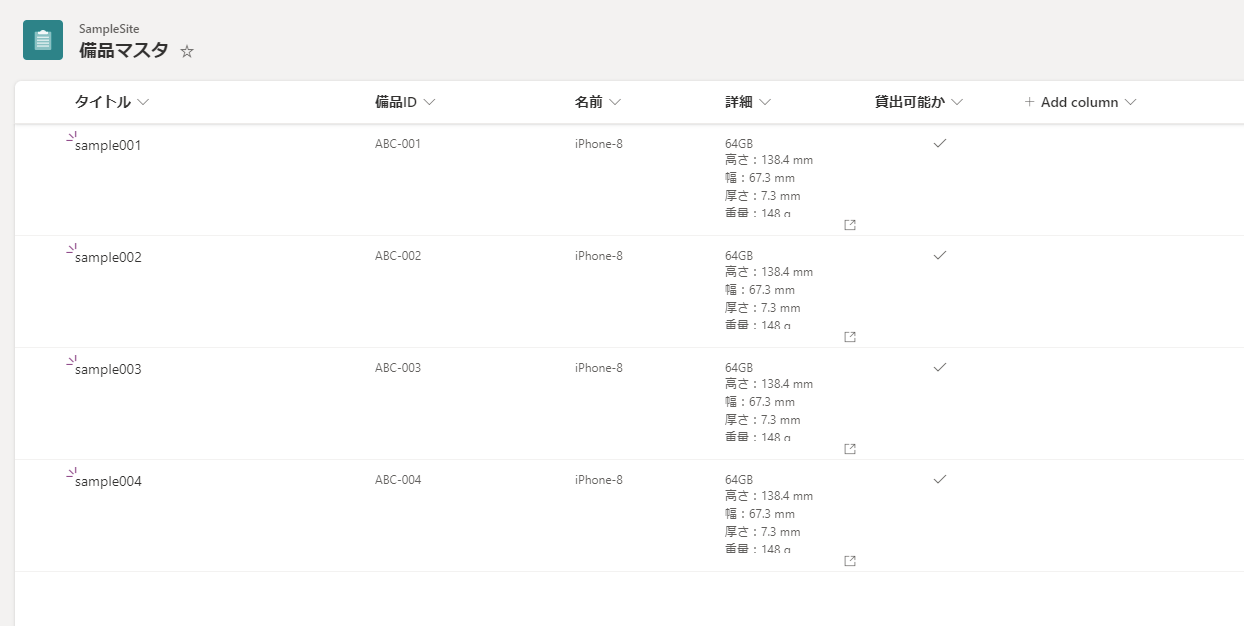Open the 名前 column header menu
The width and height of the screenshot is (1244, 626).
pyautogui.click(x=598, y=102)
